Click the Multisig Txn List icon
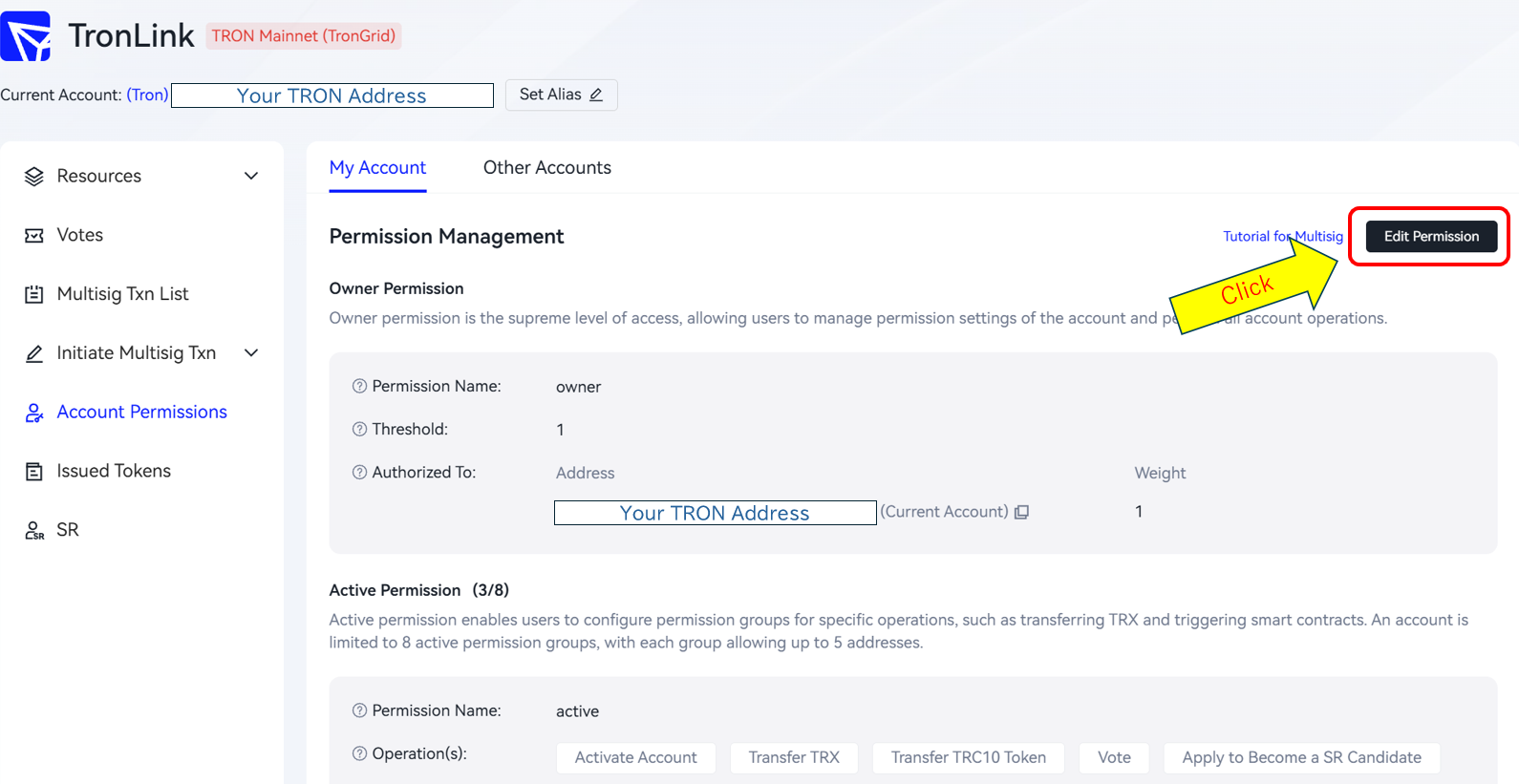1519x784 pixels. 34,294
